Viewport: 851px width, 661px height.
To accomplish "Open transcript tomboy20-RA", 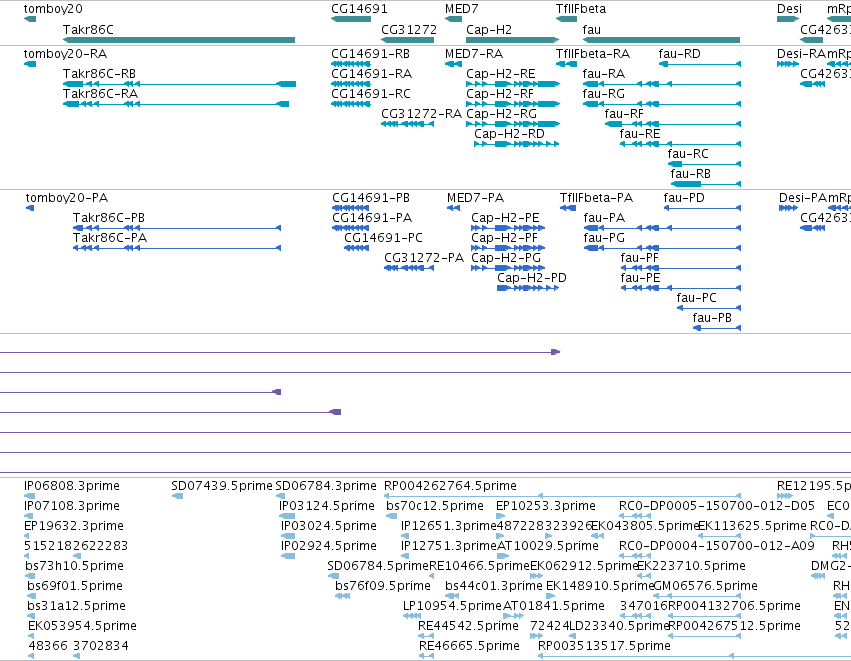I will [x=65, y=54].
